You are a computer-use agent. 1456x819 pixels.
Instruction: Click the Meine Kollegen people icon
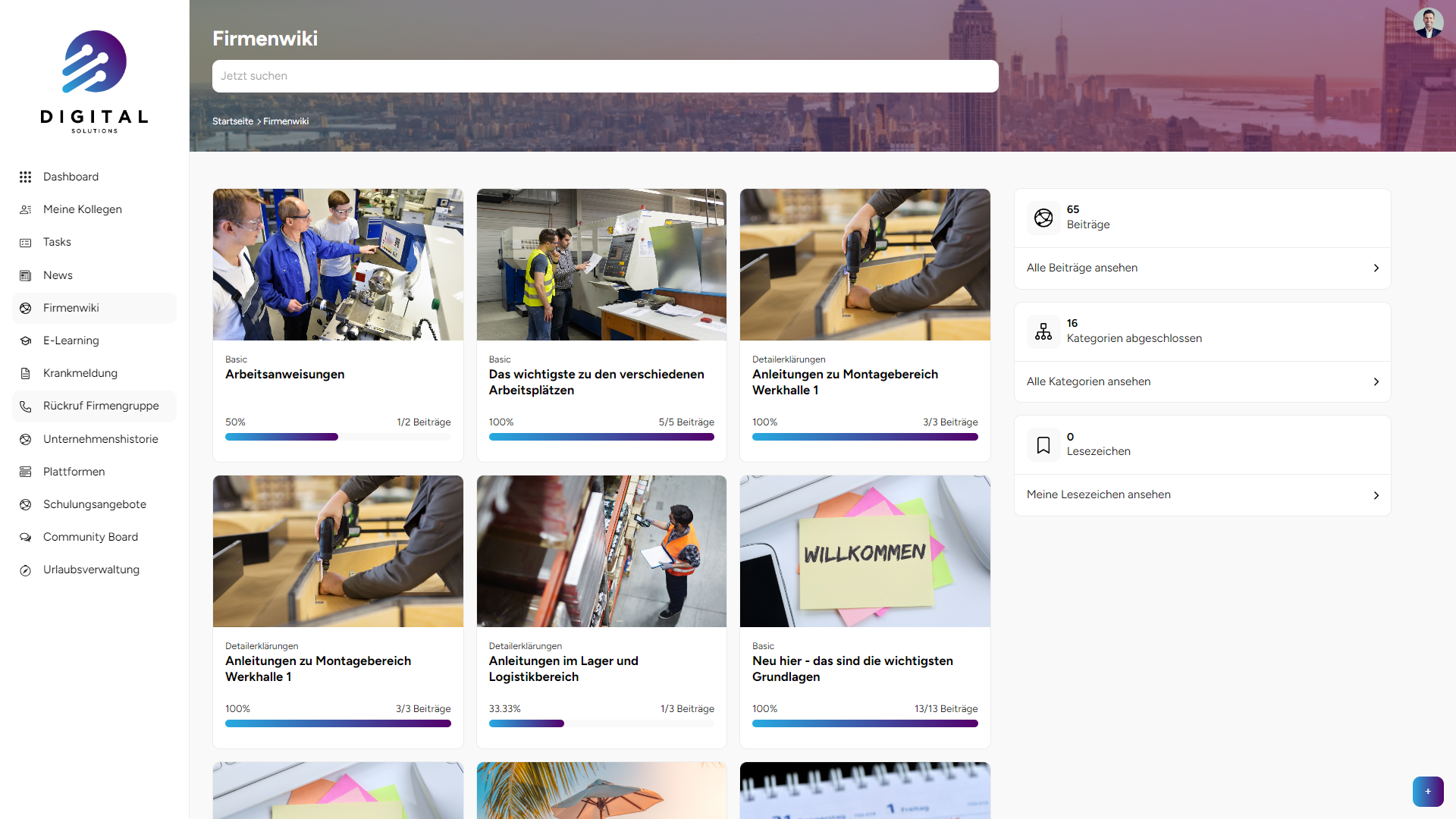click(25, 209)
